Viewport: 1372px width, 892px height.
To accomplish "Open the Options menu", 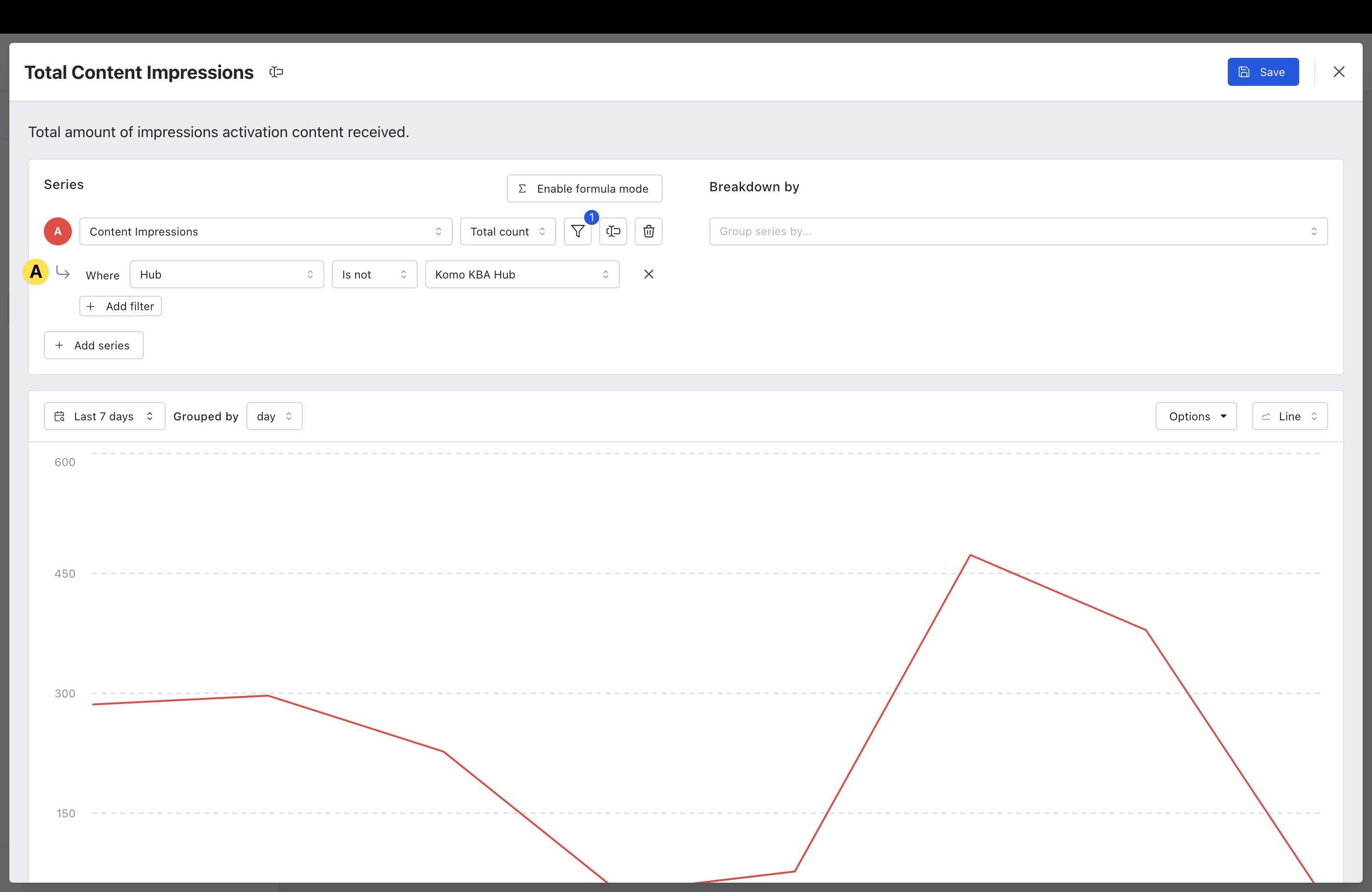I will (x=1196, y=417).
